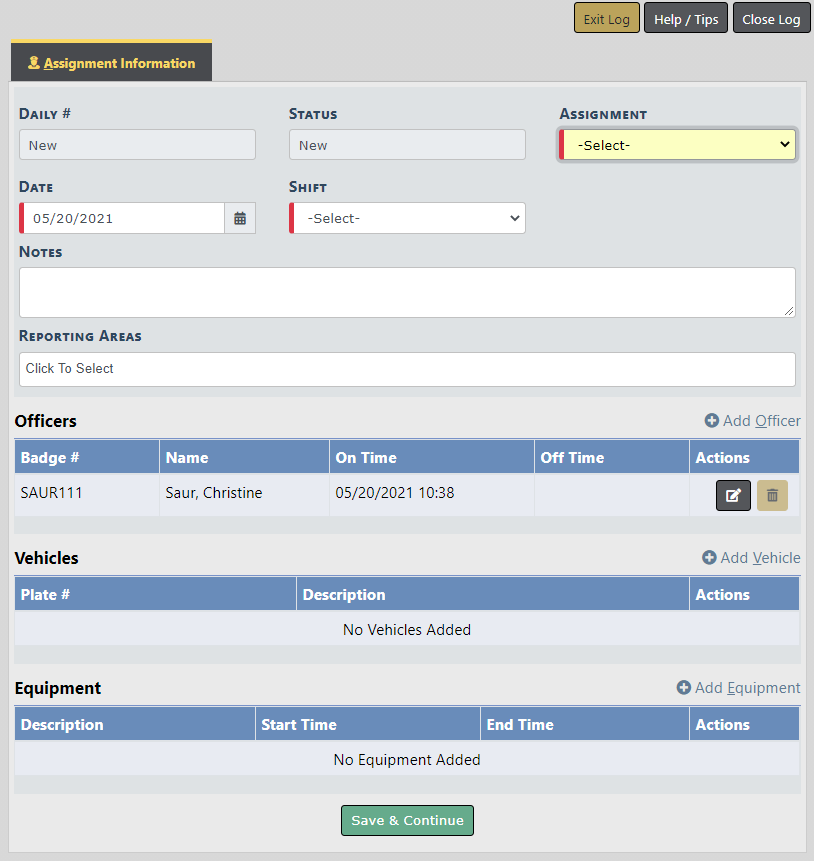Click the Badge # column header
The width and height of the screenshot is (814, 861).
pyautogui.click(x=50, y=458)
